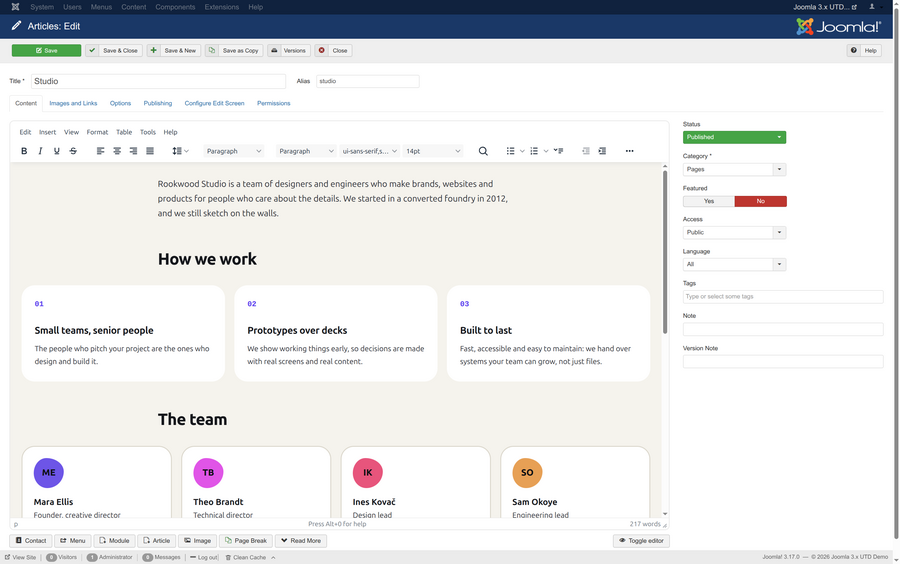The height and width of the screenshot is (564, 900).
Task: Switch to Options tab
Action: point(121,103)
